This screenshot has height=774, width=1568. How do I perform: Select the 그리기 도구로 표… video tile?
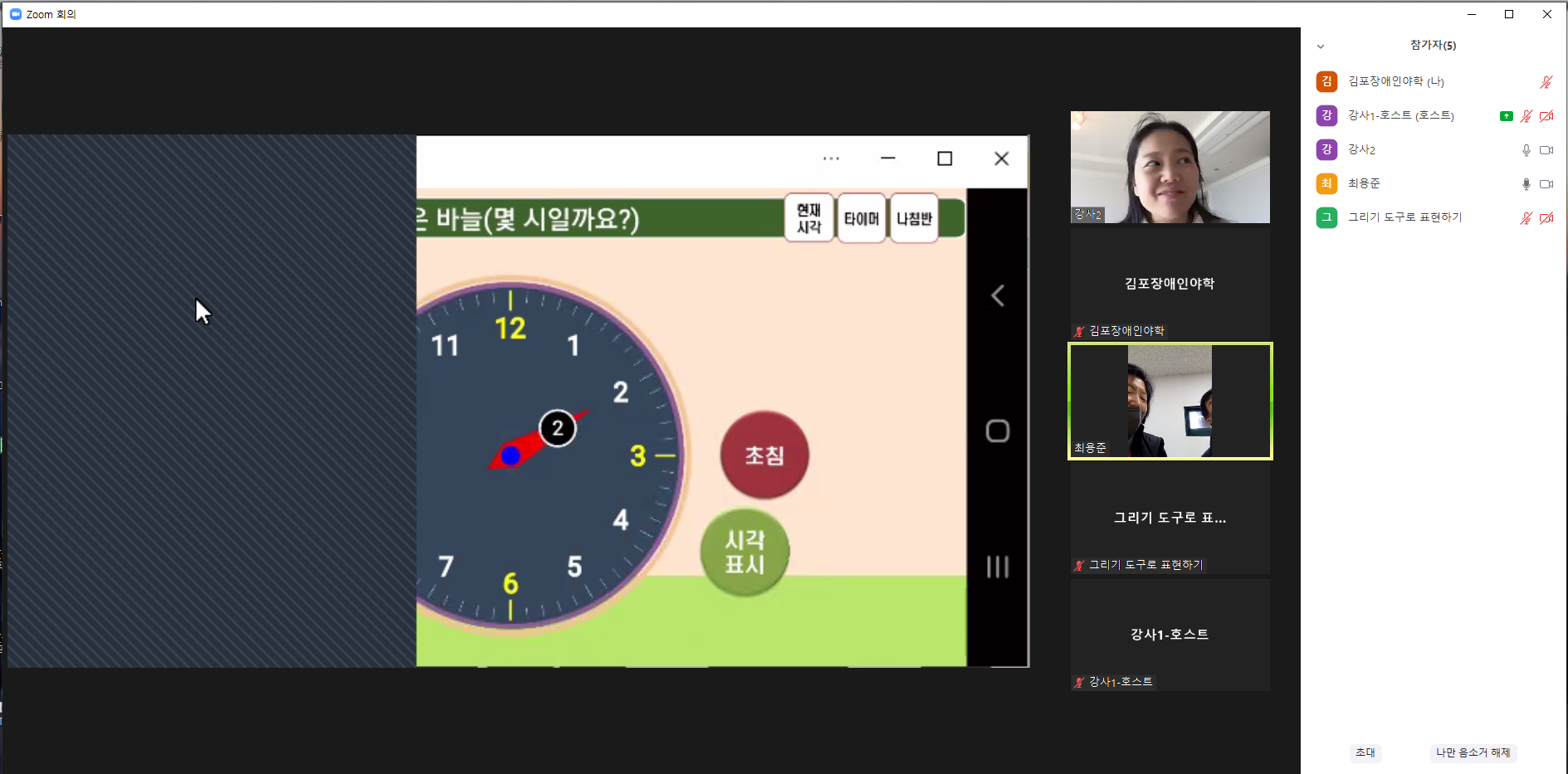pos(1170,518)
